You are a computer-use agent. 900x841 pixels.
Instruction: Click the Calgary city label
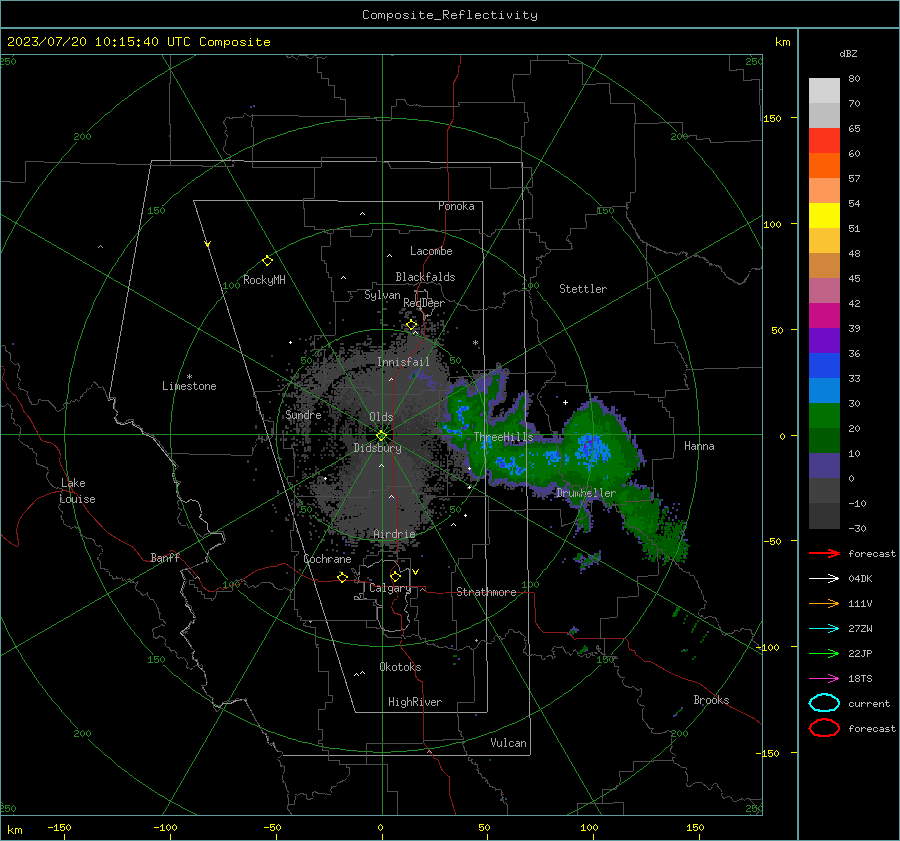pos(390,588)
